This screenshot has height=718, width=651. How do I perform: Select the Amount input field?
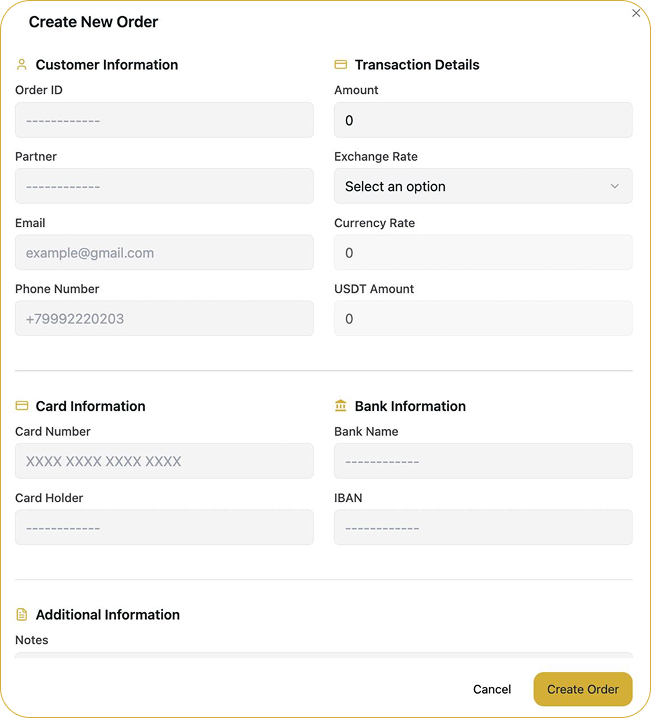(x=483, y=120)
